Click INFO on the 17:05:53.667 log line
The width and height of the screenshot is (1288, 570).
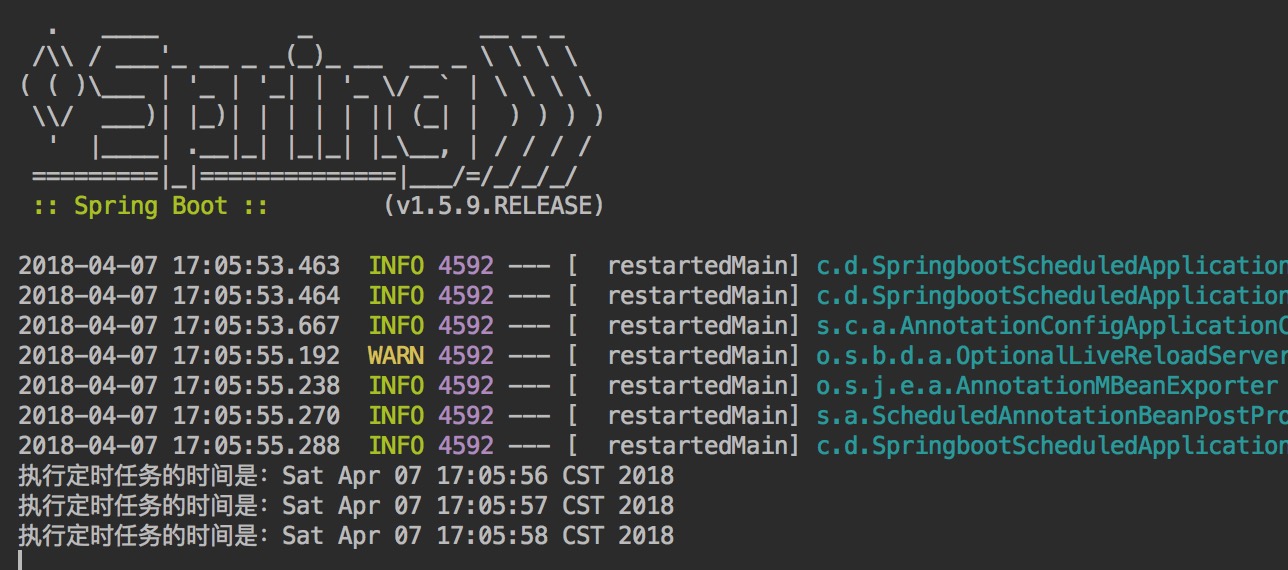pyautogui.click(x=396, y=326)
